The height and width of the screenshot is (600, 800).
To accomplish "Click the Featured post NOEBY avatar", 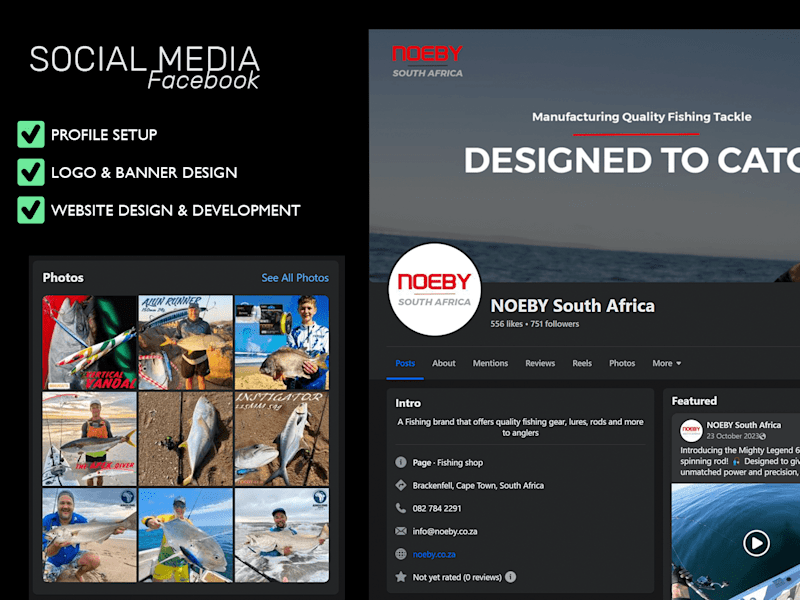I will 691,430.
